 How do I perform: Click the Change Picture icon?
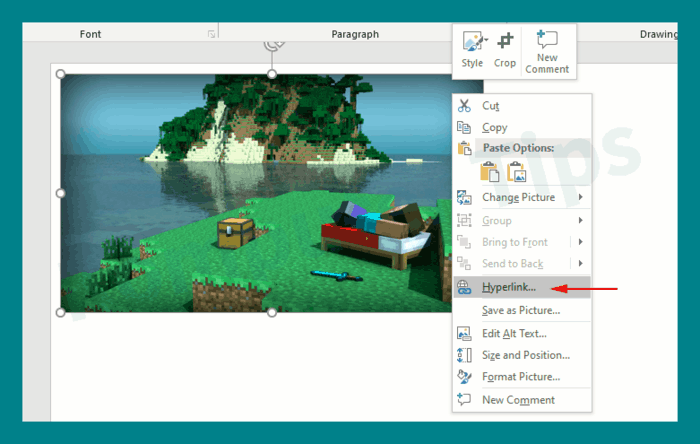coord(464,197)
